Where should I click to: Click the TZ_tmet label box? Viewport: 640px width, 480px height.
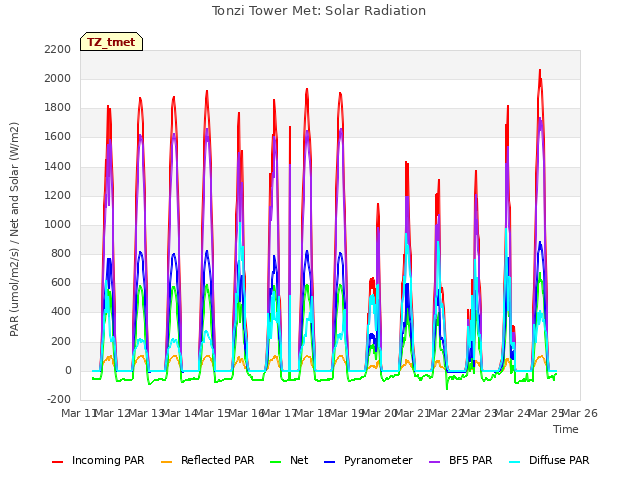[x=111, y=42]
